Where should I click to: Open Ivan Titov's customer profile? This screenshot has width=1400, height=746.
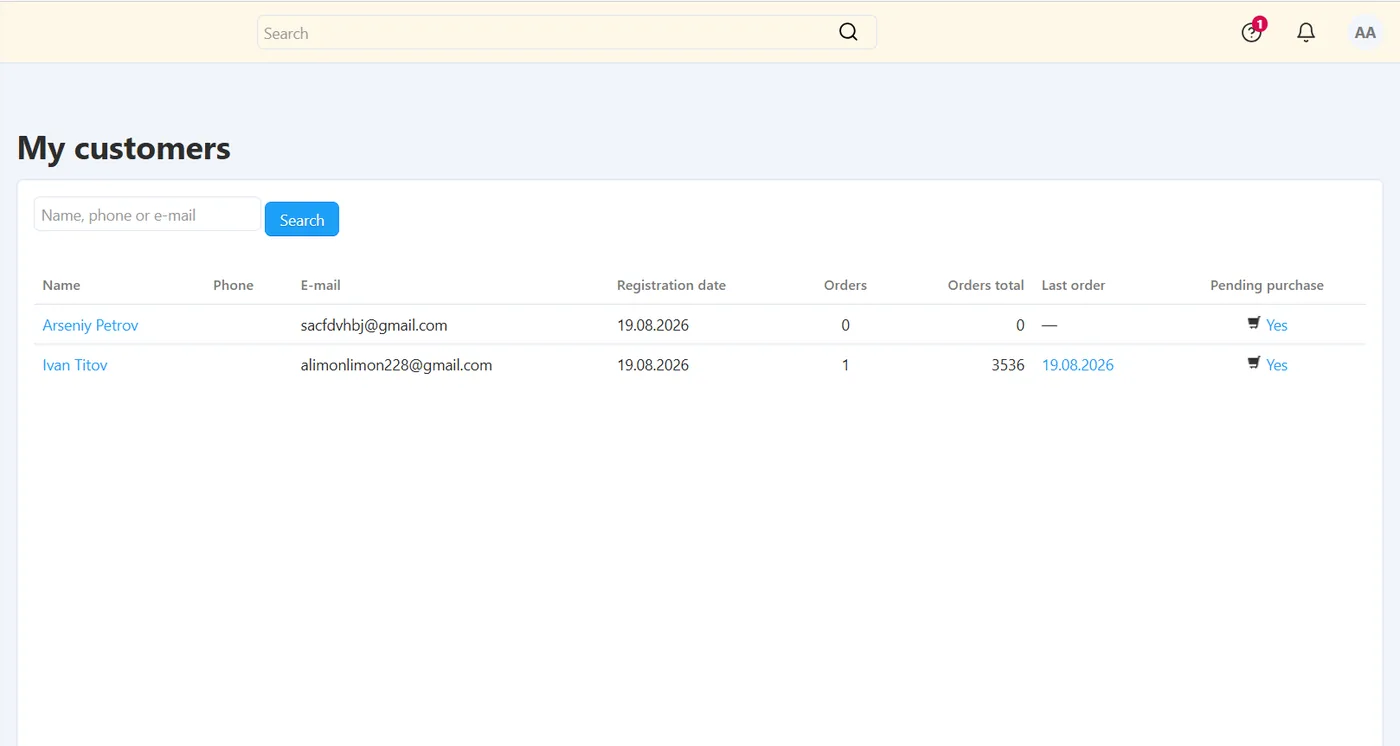[x=75, y=365]
